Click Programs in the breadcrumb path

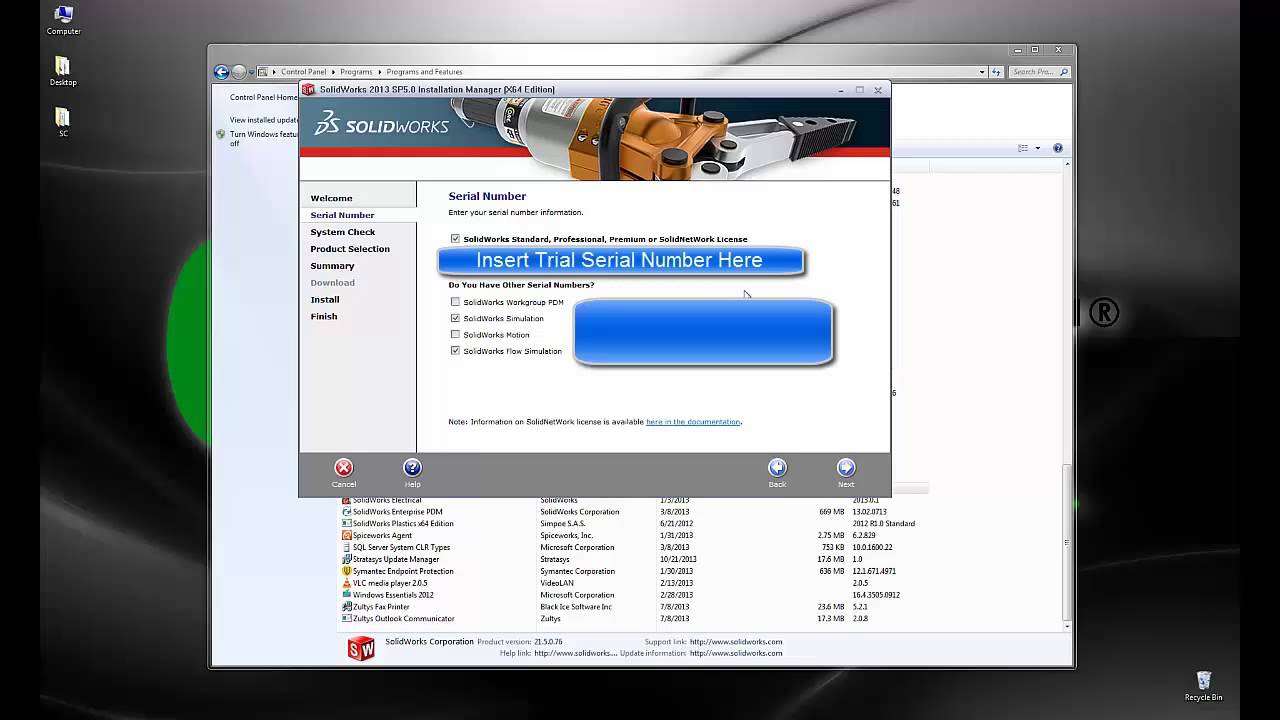(x=356, y=72)
